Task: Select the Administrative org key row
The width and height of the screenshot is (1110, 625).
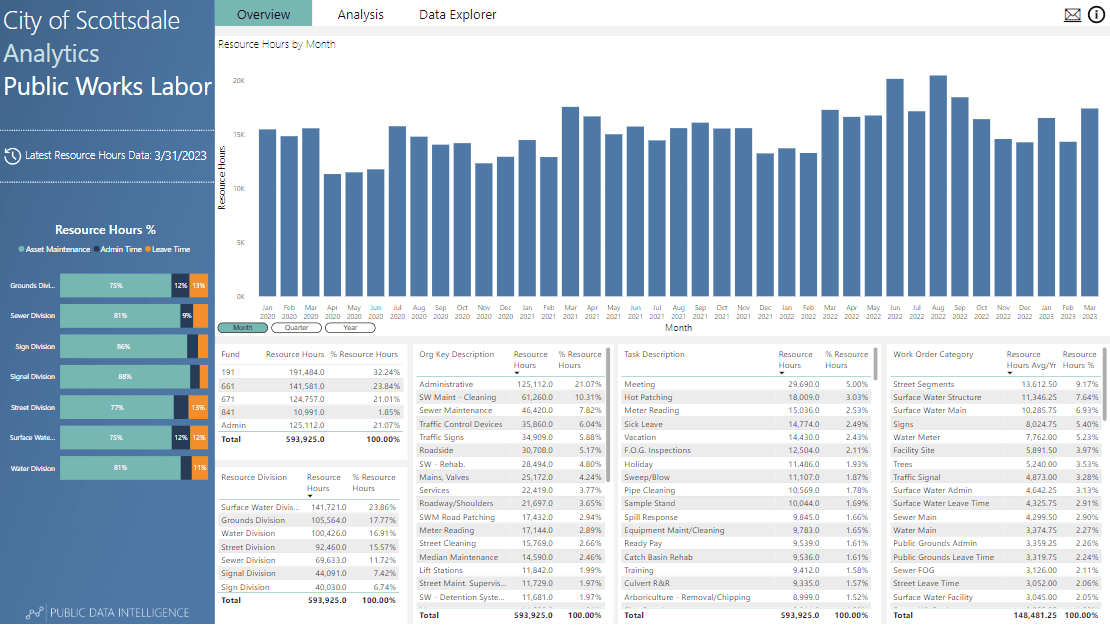Action: (x=510, y=384)
